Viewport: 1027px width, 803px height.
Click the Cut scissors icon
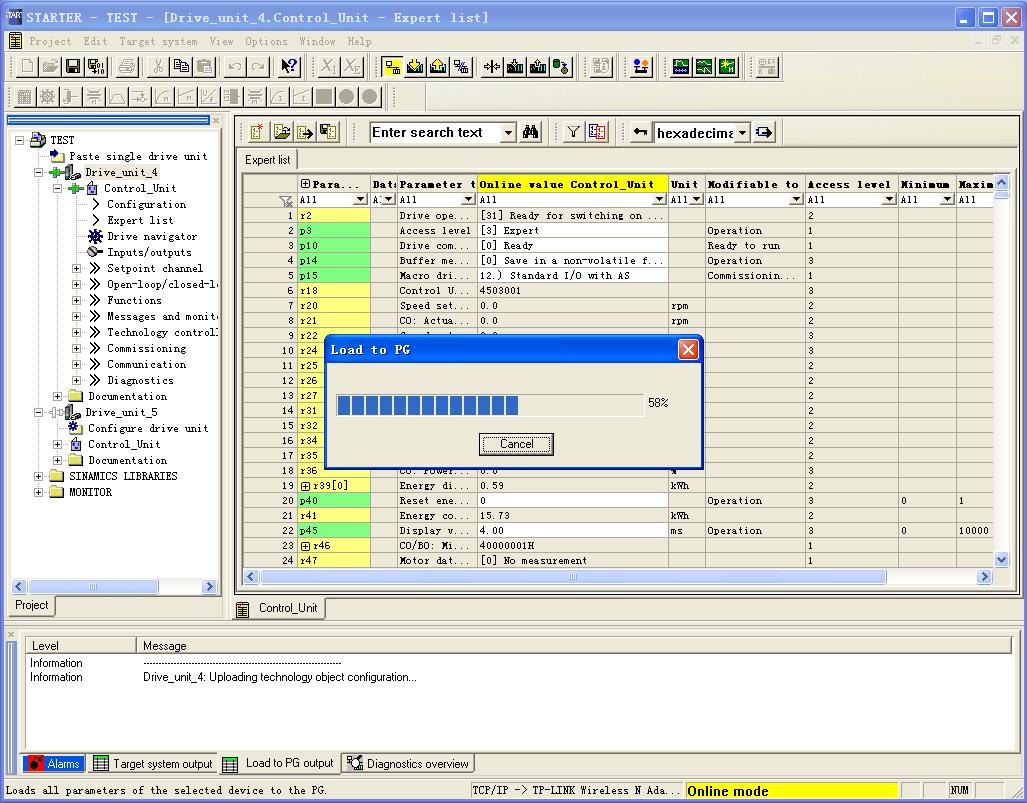tap(158, 67)
